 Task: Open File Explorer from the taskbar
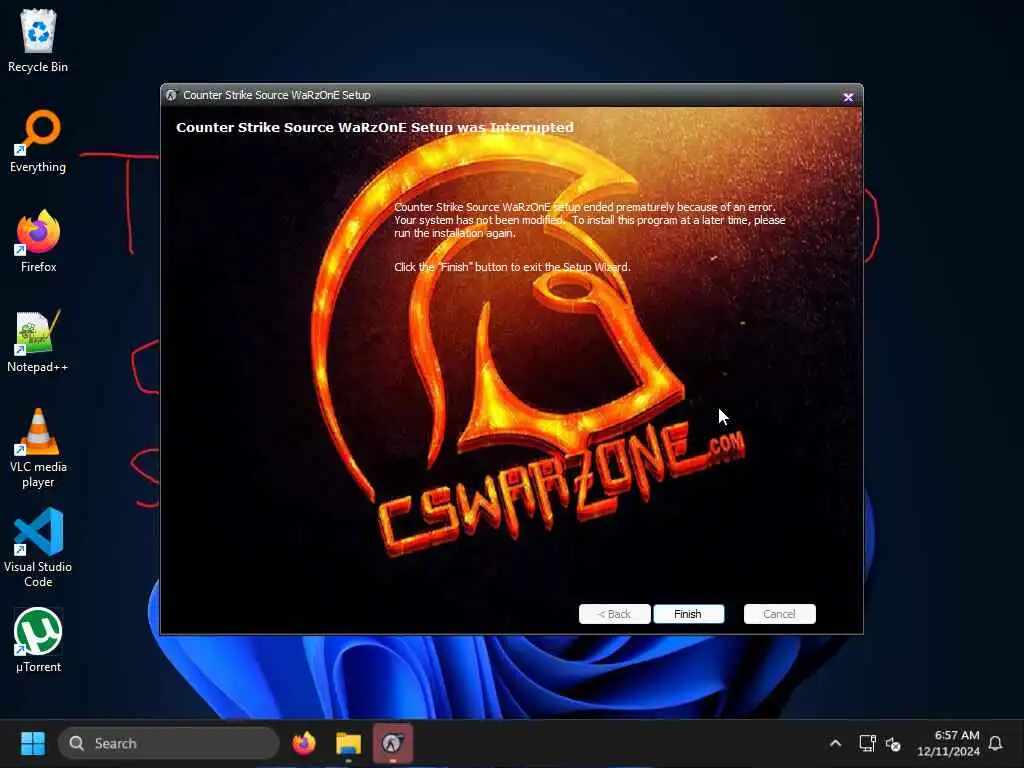click(348, 743)
